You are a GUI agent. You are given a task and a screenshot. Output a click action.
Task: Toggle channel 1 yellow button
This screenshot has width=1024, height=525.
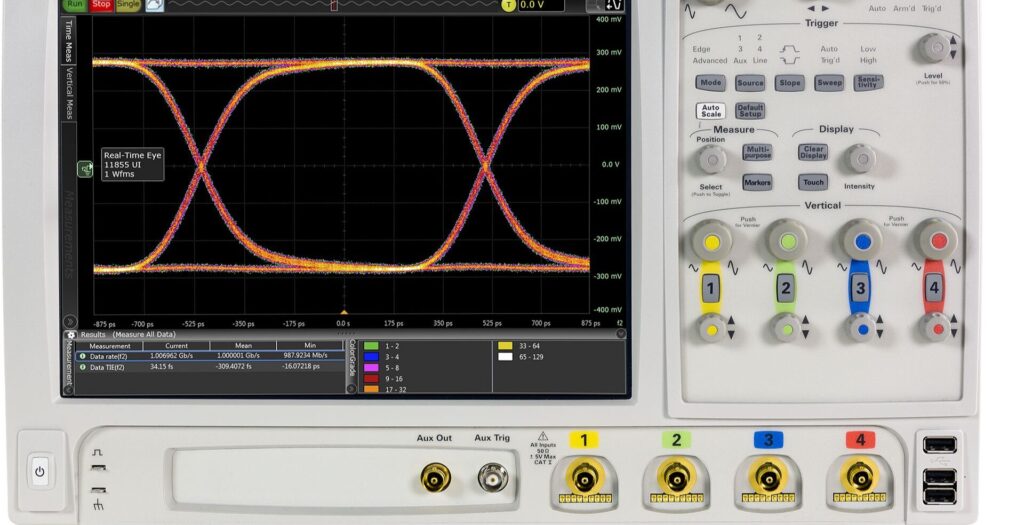pos(711,288)
